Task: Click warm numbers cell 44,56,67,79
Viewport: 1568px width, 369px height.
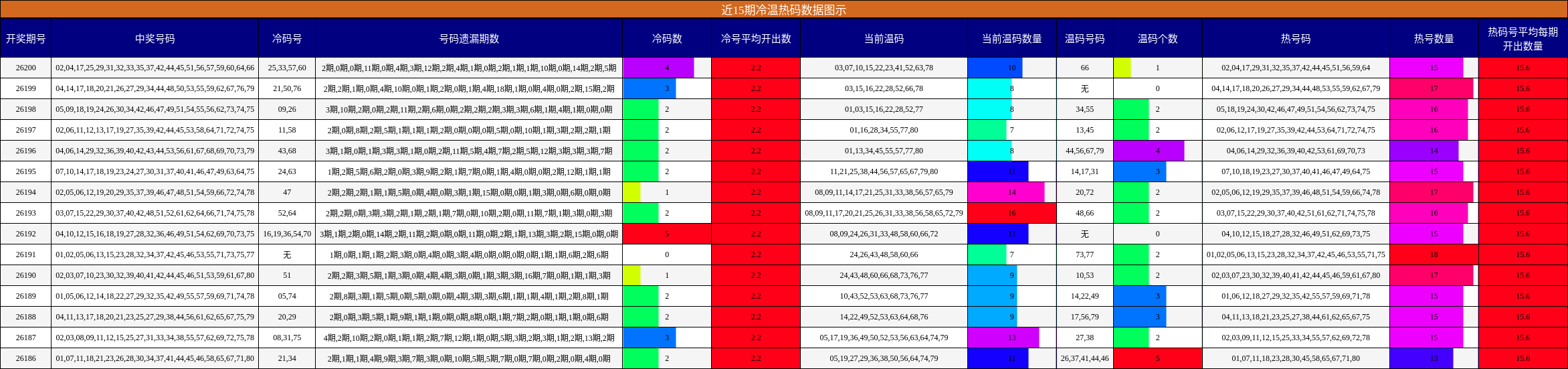Action: click(x=1085, y=151)
